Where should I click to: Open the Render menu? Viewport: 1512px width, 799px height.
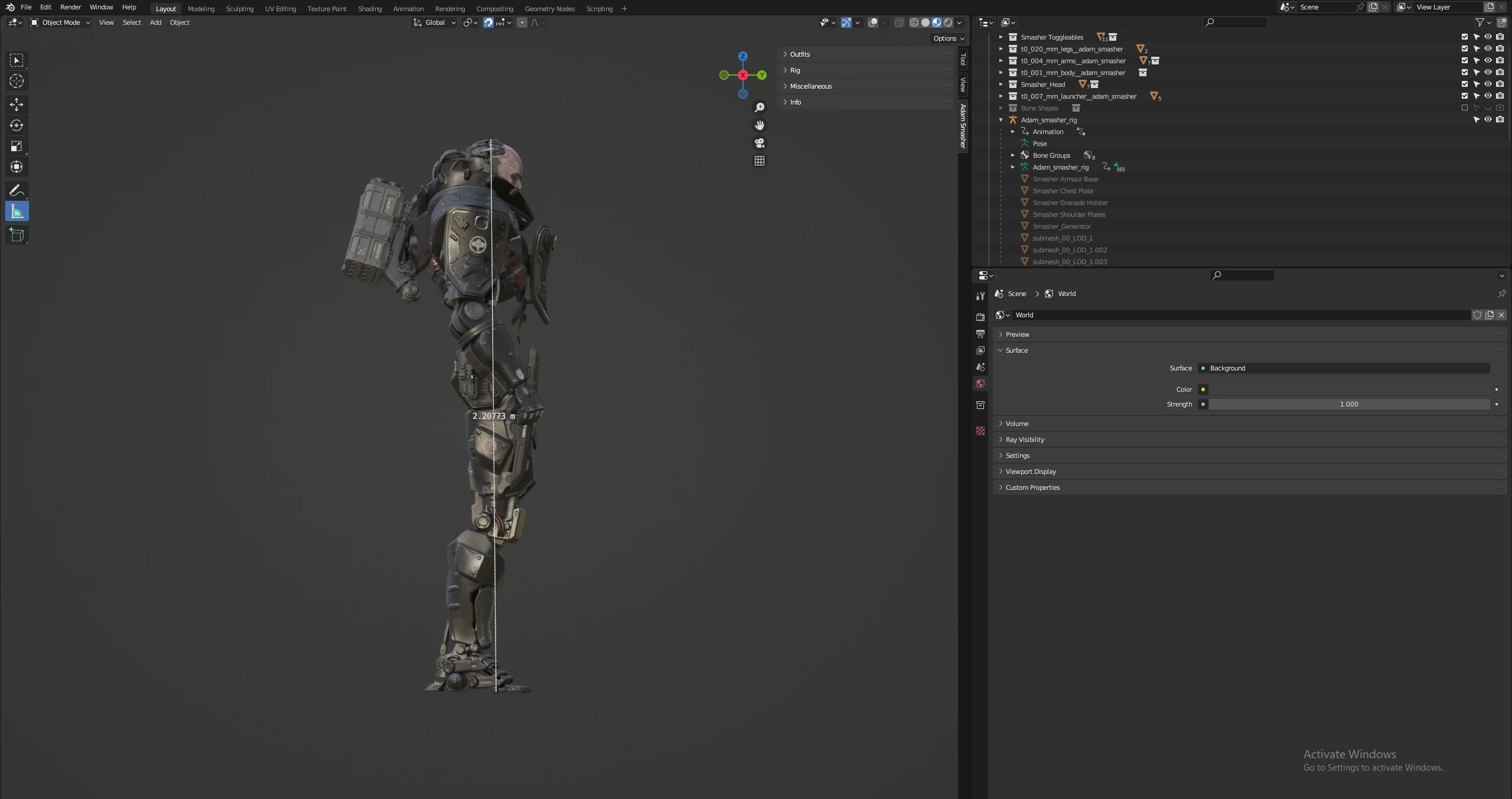(70, 7)
